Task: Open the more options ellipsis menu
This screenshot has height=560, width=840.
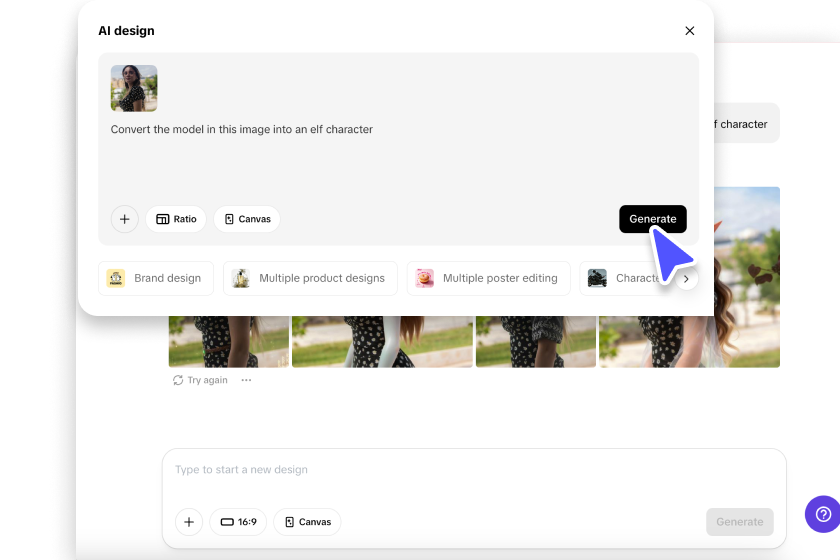Action: 246,380
